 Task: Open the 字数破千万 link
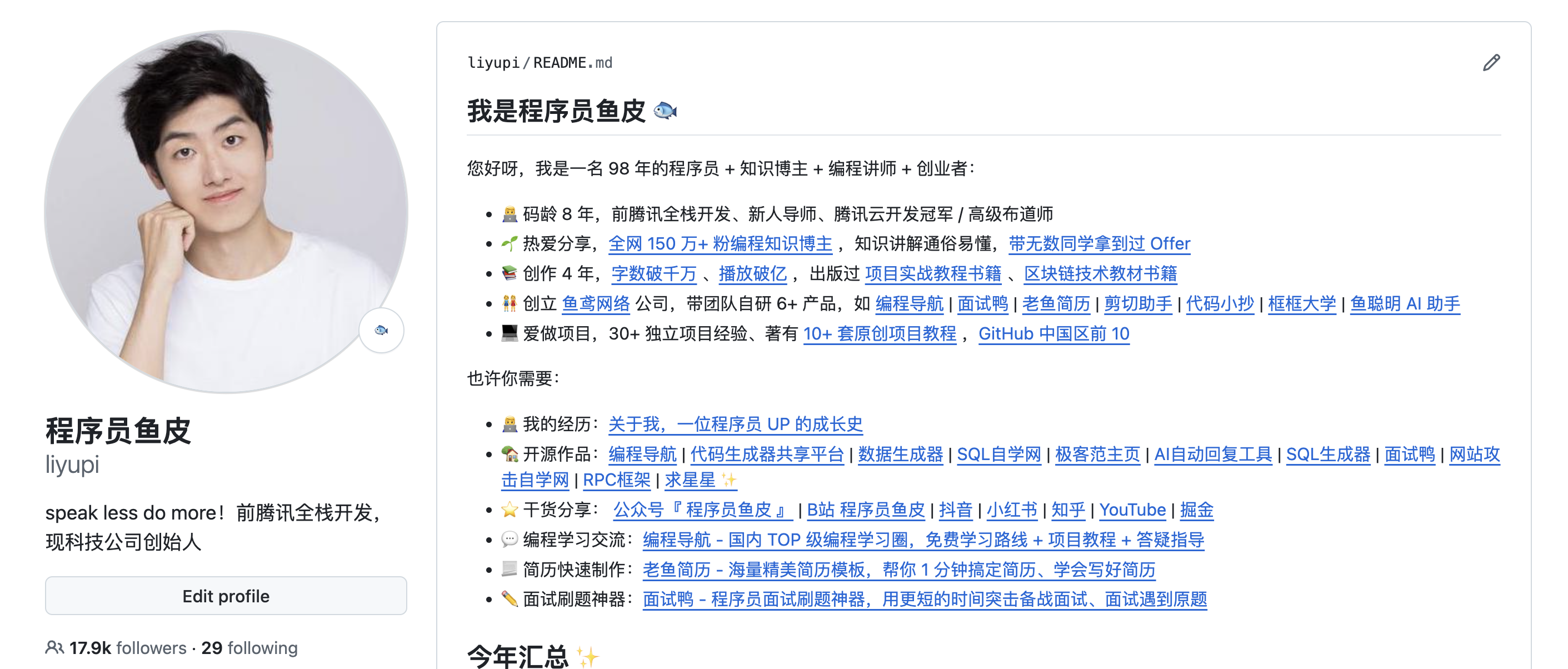coord(654,274)
